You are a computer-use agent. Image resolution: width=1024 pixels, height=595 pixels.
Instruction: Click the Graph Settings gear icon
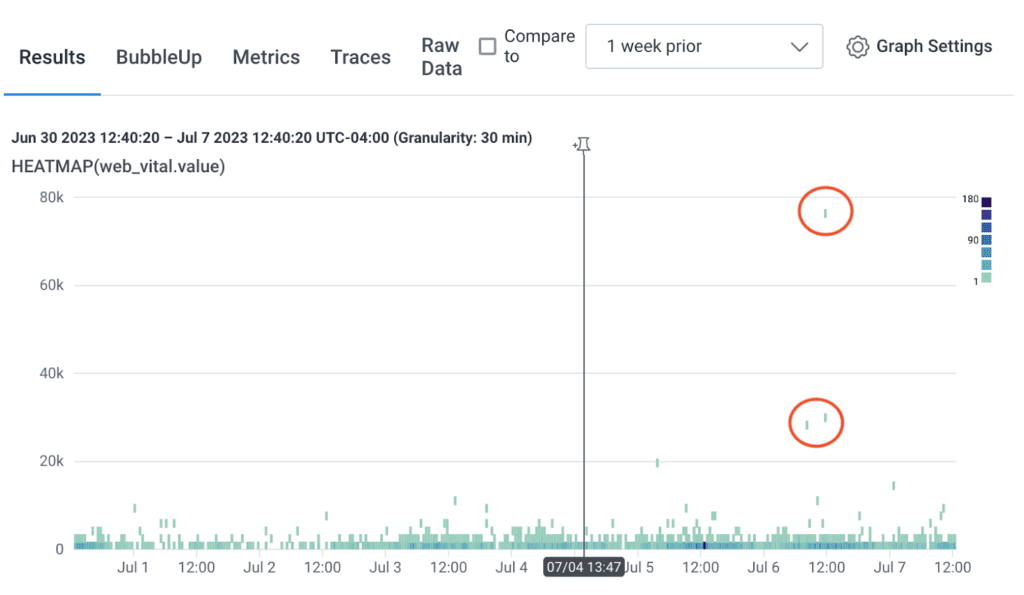[857, 47]
